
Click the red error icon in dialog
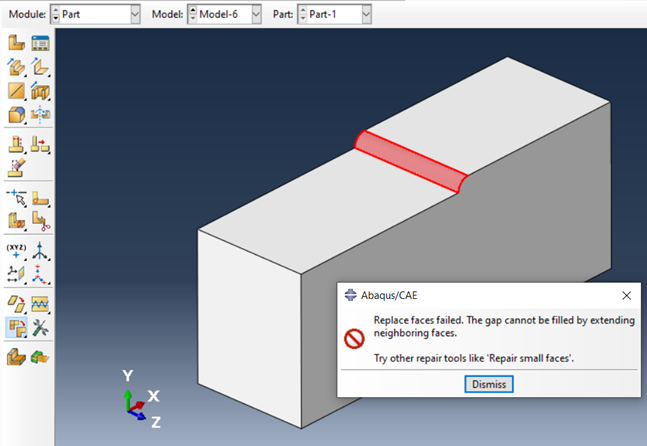pos(354,339)
